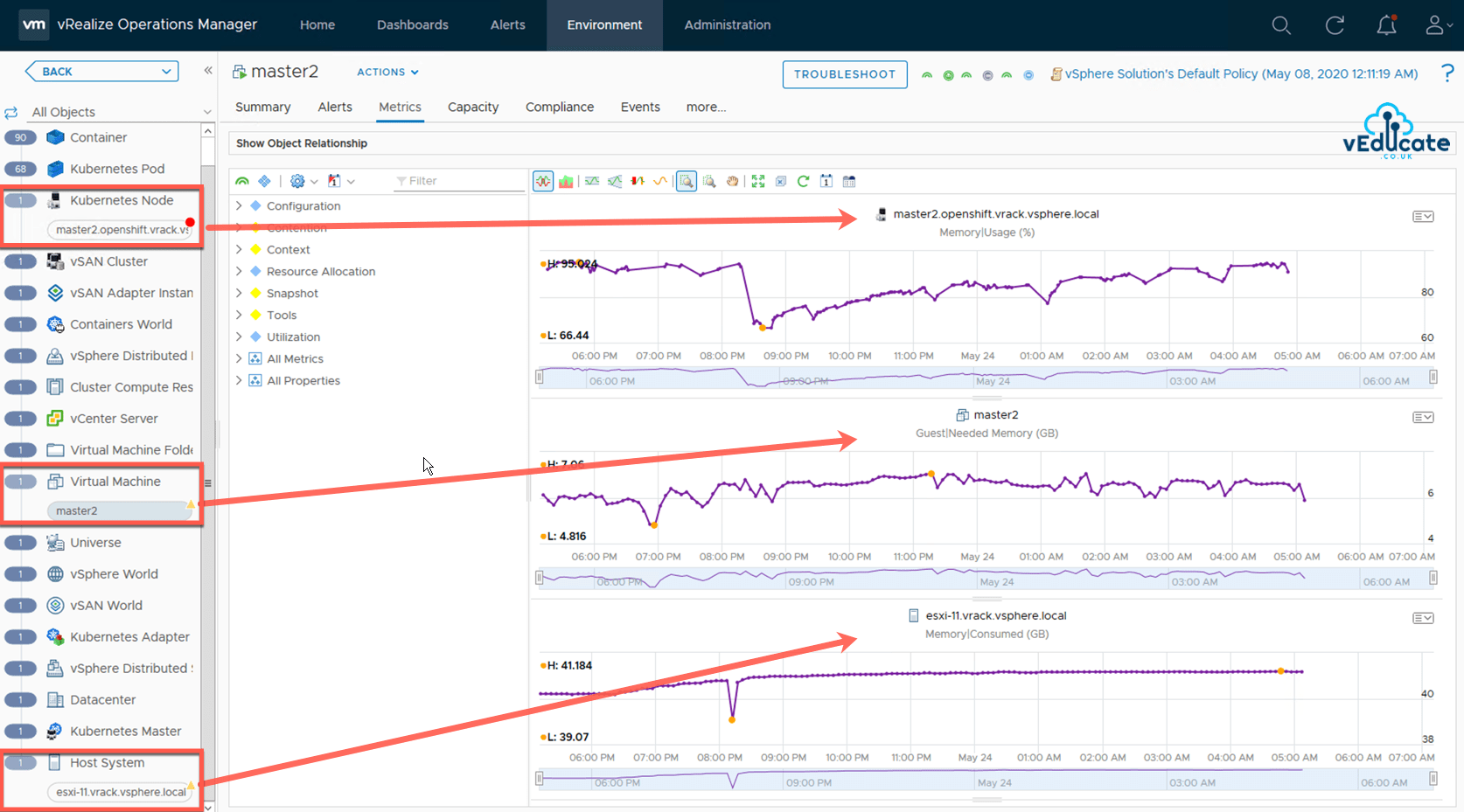Viewport: 1464px width, 812px height.
Task: Expand the Configuration metric group
Action: coord(239,205)
